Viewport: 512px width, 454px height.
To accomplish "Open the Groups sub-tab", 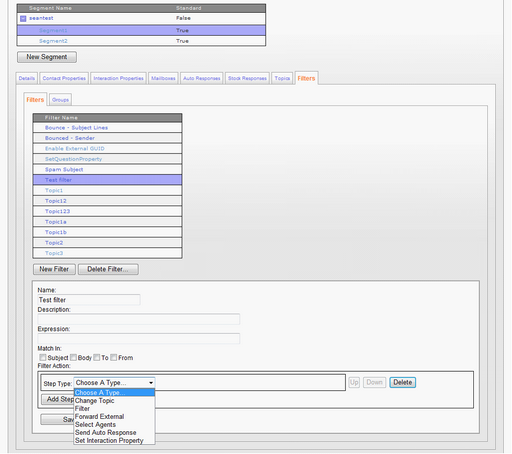I will coord(60,100).
